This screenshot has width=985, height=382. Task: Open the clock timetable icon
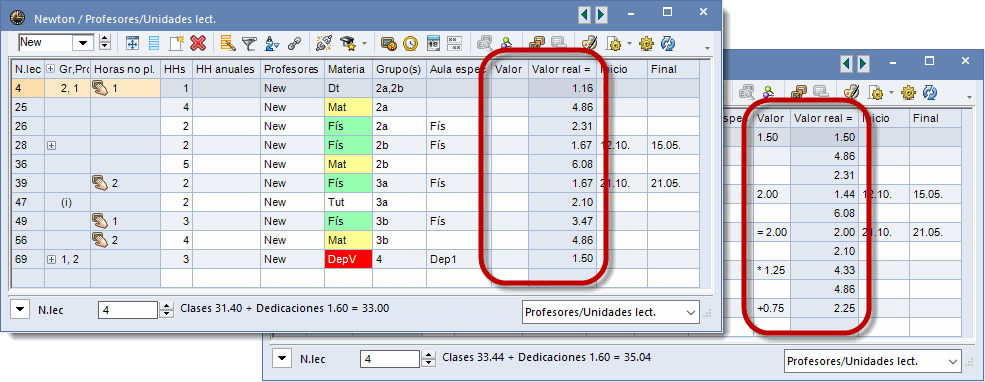tap(410, 43)
